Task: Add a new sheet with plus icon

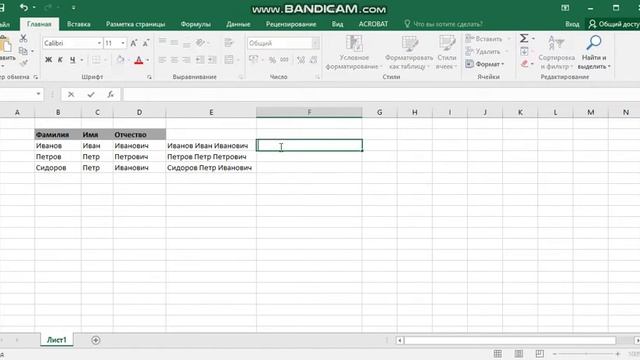Action: pyautogui.click(x=96, y=340)
